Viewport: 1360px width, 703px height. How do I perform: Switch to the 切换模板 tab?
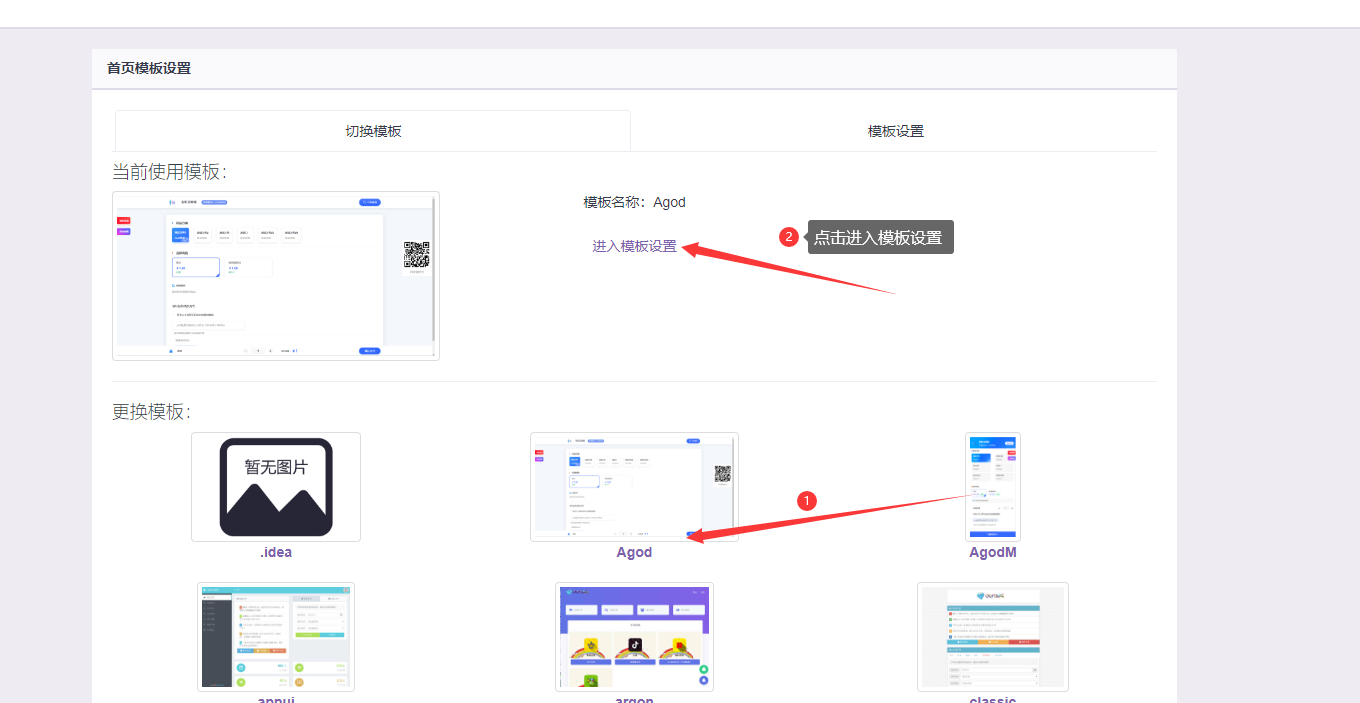(373, 131)
